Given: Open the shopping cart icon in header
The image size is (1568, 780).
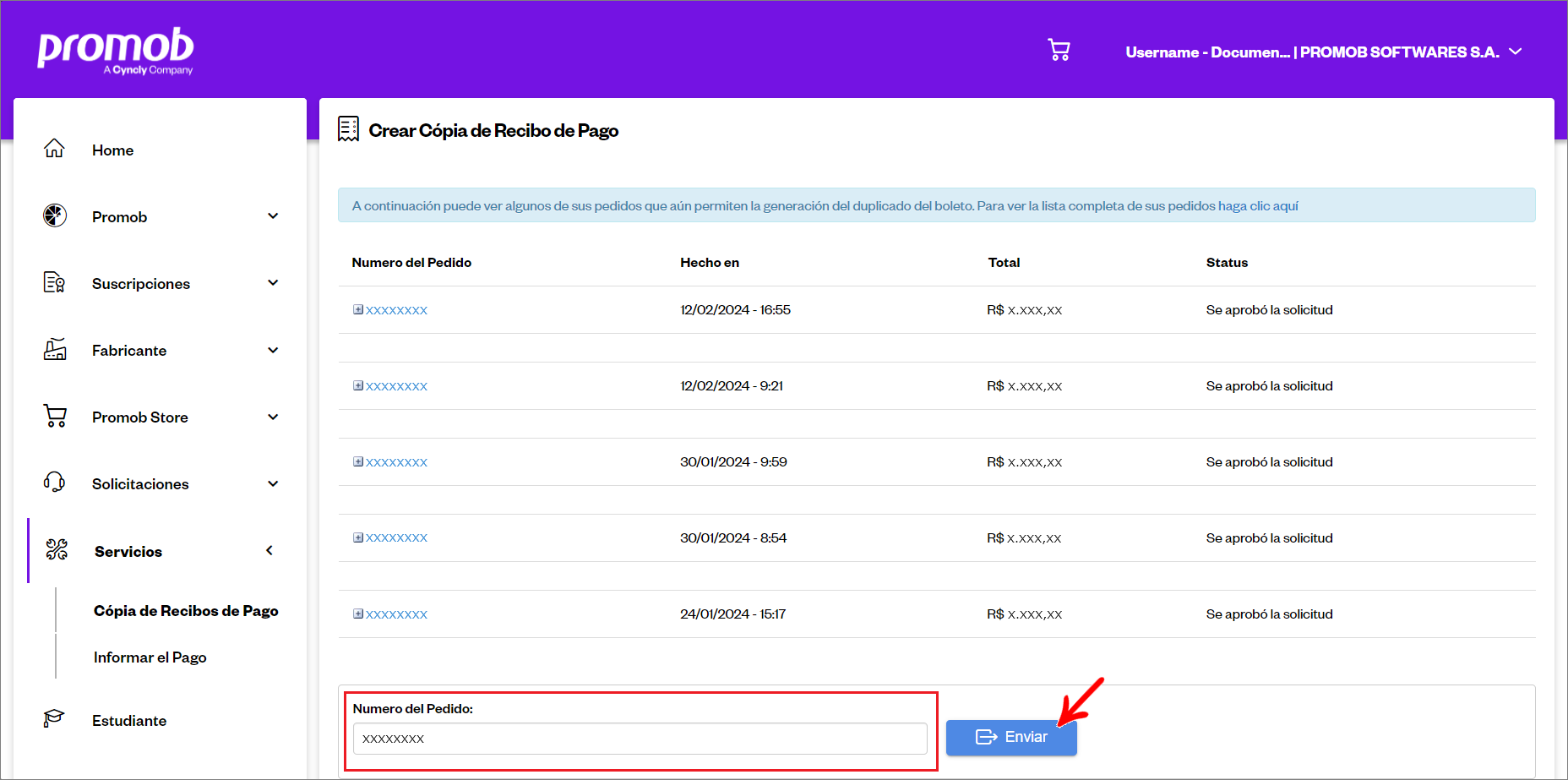Looking at the screenshot, I should point(1059,51).
